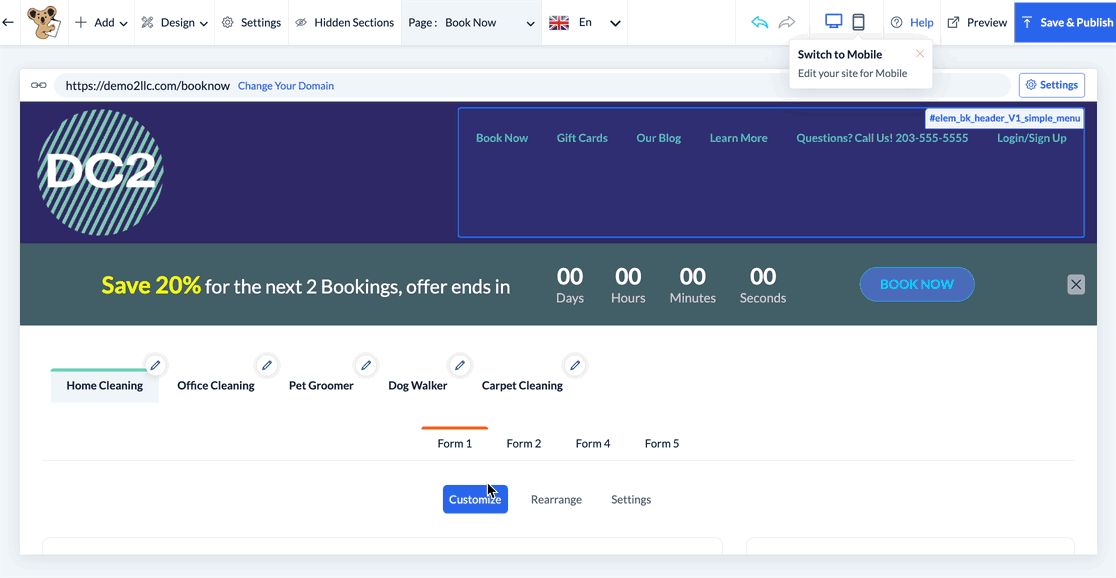Select the Dog Walker tab
The width and height of the screenshot is (1116, 578).
[418, 386]
